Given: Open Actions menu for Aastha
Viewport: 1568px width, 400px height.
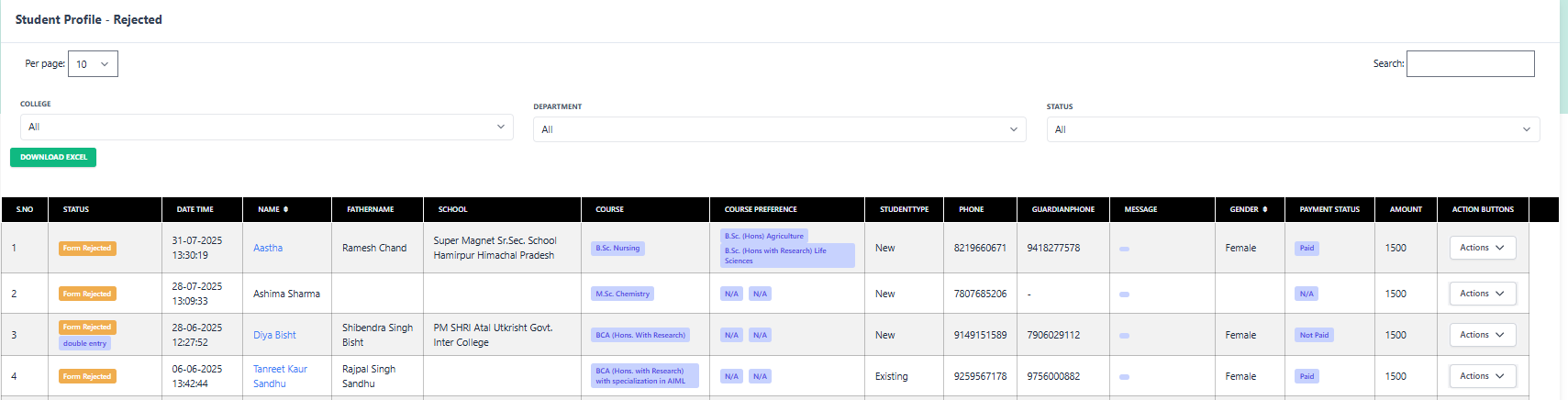Looking at the screenshot, I should pyautogui.click(x=1482, y=248).
